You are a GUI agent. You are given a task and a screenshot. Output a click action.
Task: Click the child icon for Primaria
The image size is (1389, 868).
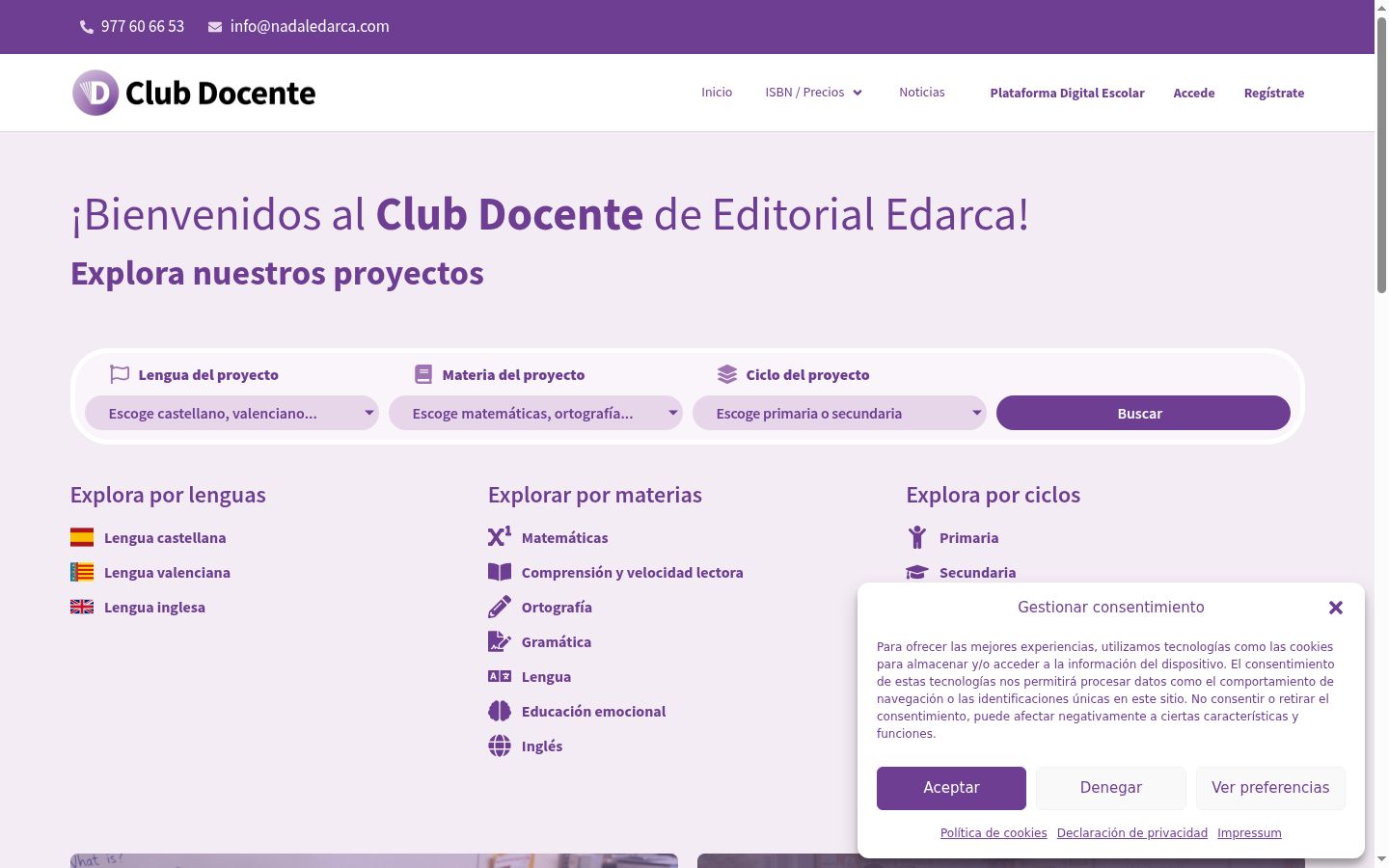coord(917,537)
